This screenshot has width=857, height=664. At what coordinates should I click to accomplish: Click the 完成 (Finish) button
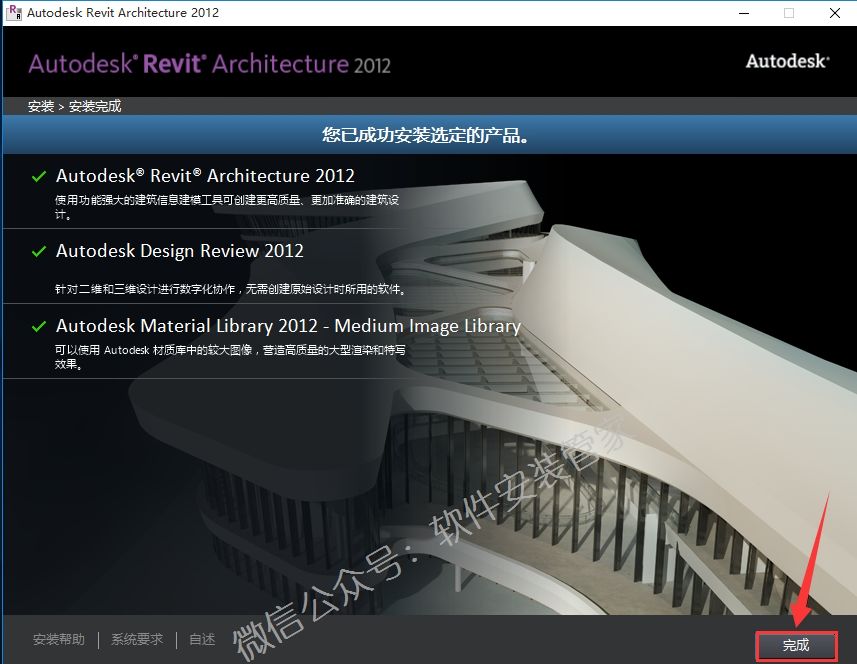[x=795, y=646]
